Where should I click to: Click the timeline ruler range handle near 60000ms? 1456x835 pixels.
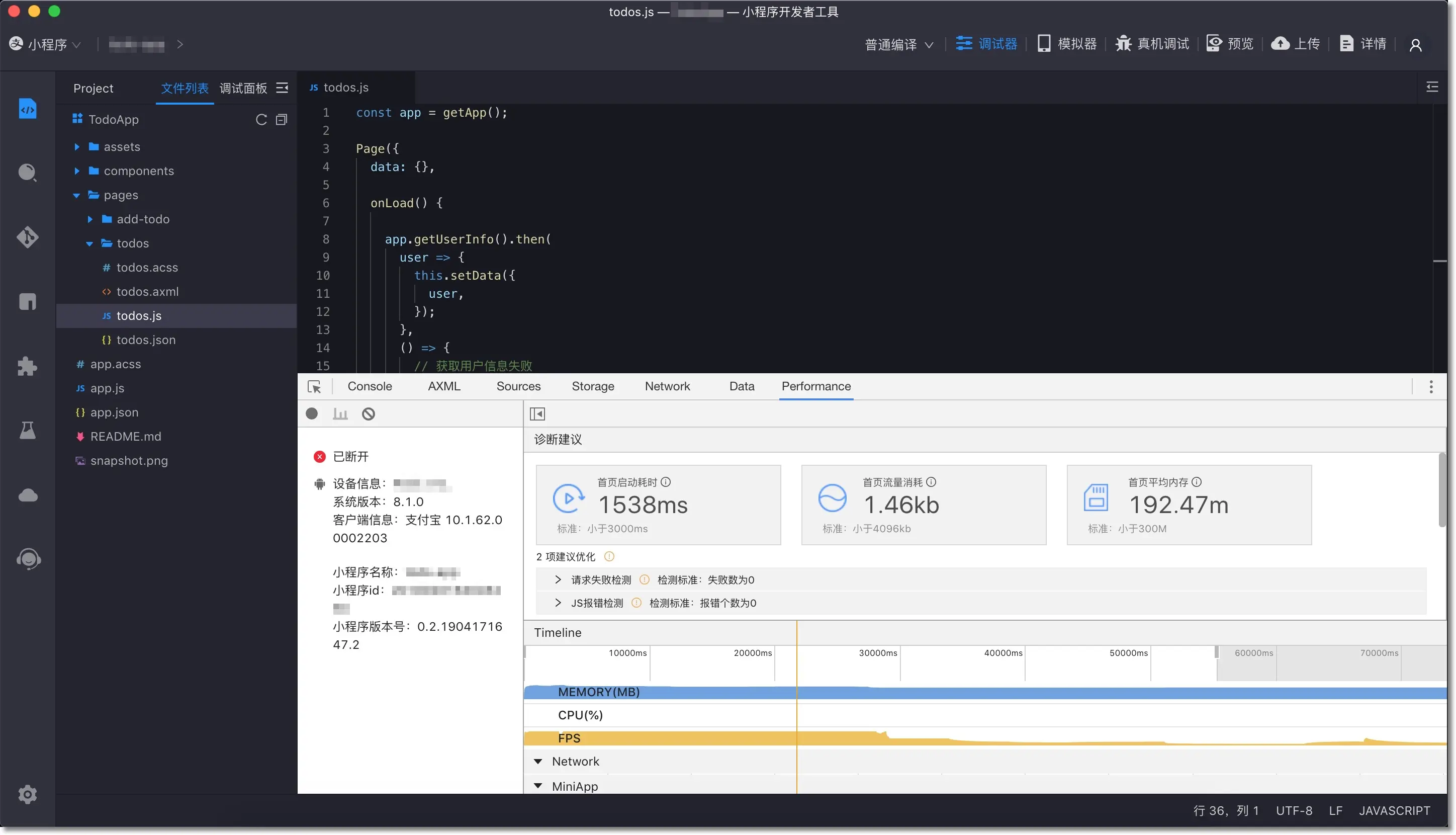click(1216, 652)
